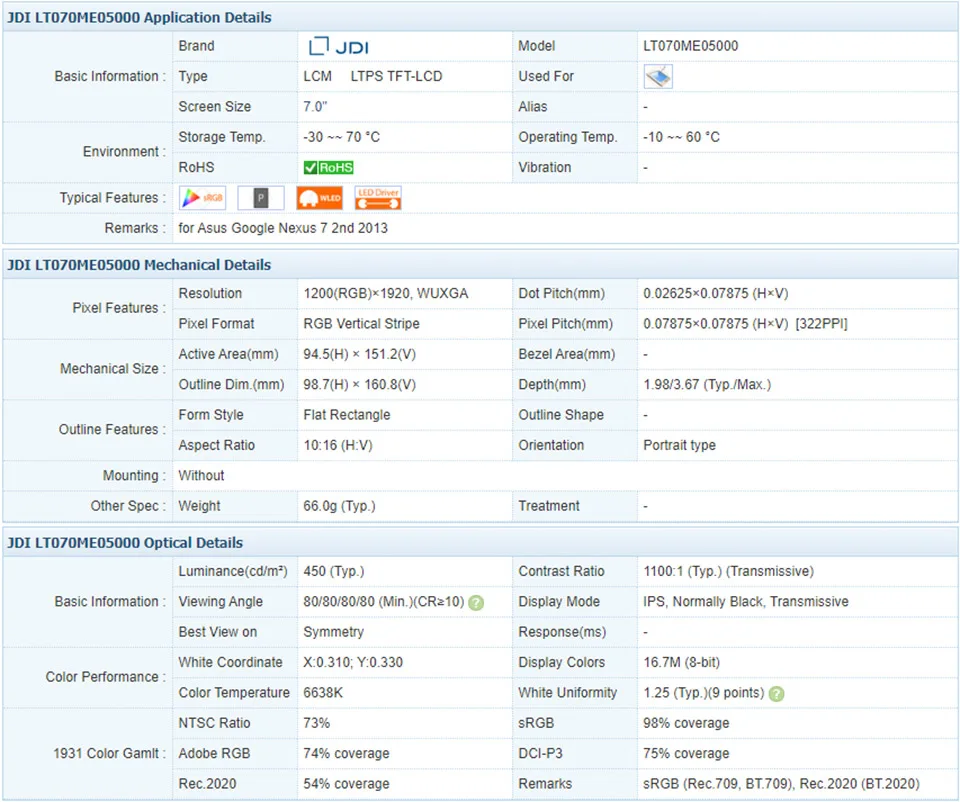
Task: Click dot pitch '0.02625×0.07875 (H×V)'
Action: [x=716, y=293]
